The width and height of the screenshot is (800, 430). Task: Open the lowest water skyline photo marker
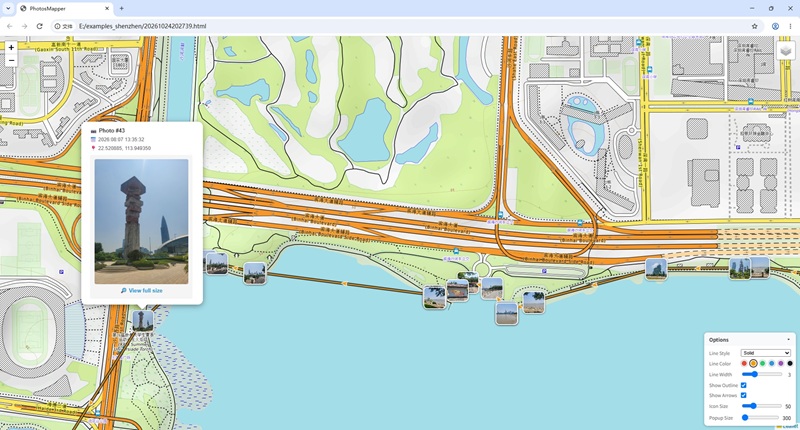507,313
